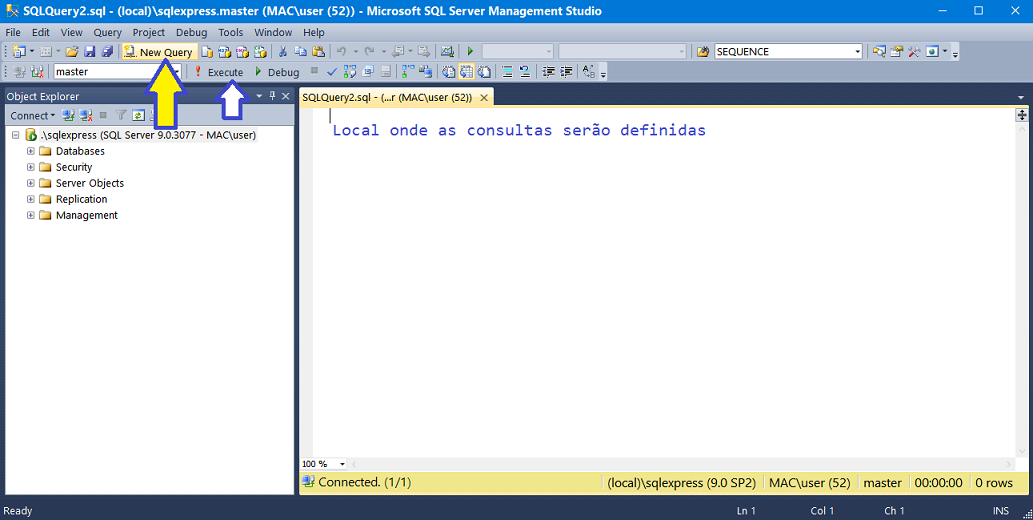This screenshot has height=520, width=1033.
Task: Click the Parse checkmark icon
Action: point(332,72)
